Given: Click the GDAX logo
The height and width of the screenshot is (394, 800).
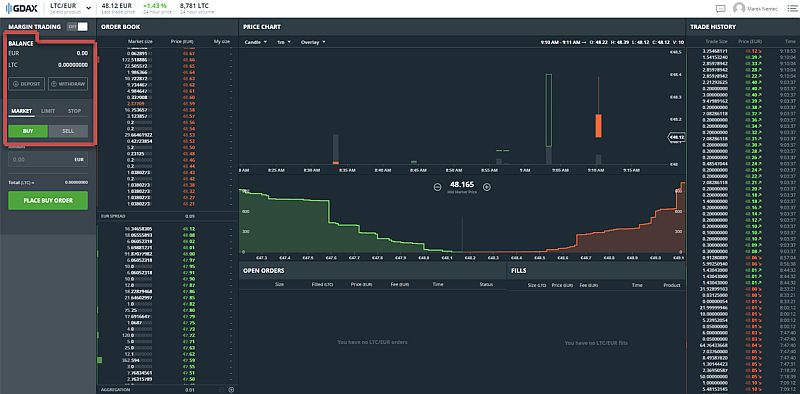Looking at the screenshot, I should [x=20, y=8].
